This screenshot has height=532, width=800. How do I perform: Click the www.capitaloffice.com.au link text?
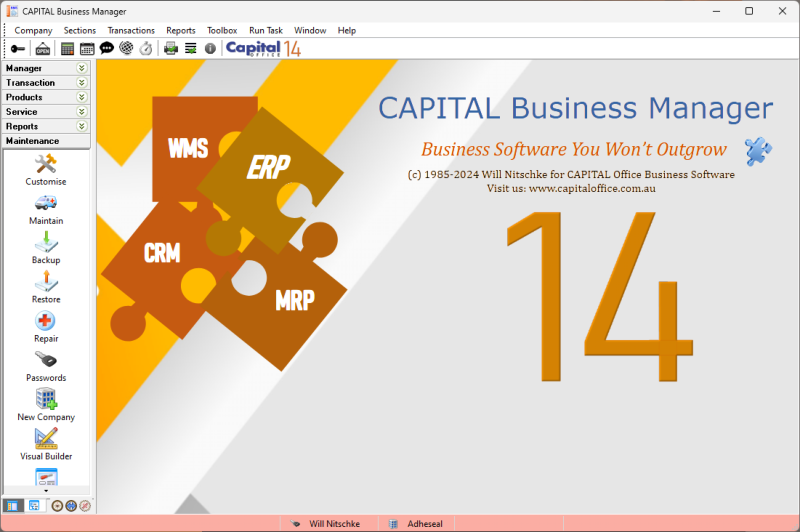pos(592,189)
